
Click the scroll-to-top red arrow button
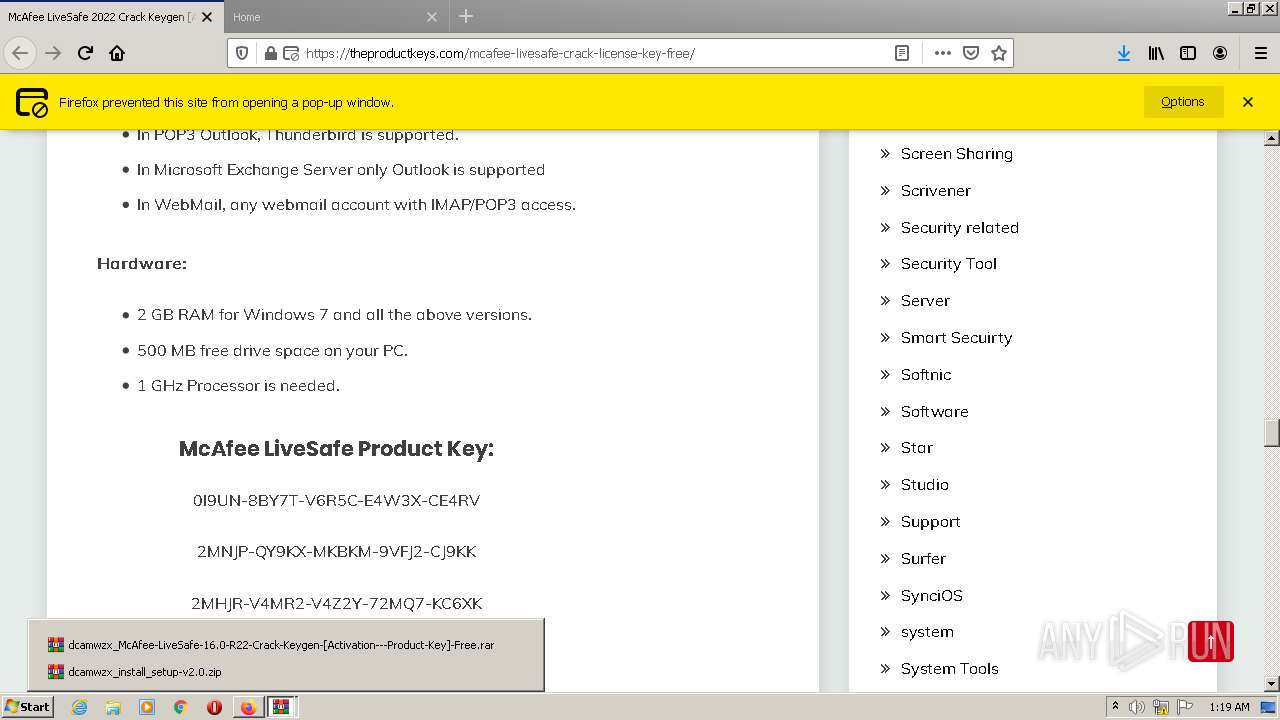click(1210, 642)
